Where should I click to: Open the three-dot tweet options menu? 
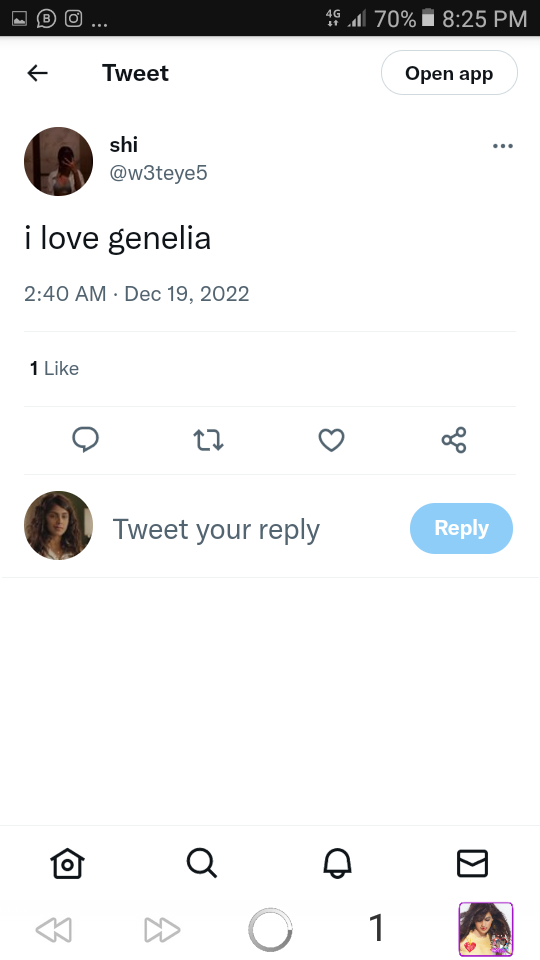503,146
